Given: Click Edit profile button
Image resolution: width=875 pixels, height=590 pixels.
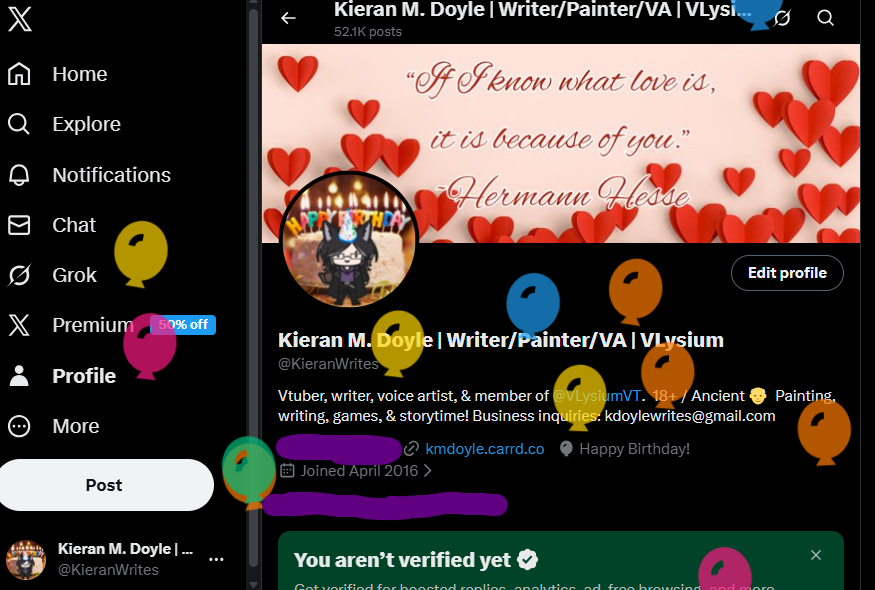Looking at the screenshot, I should [x=787, y=273].
